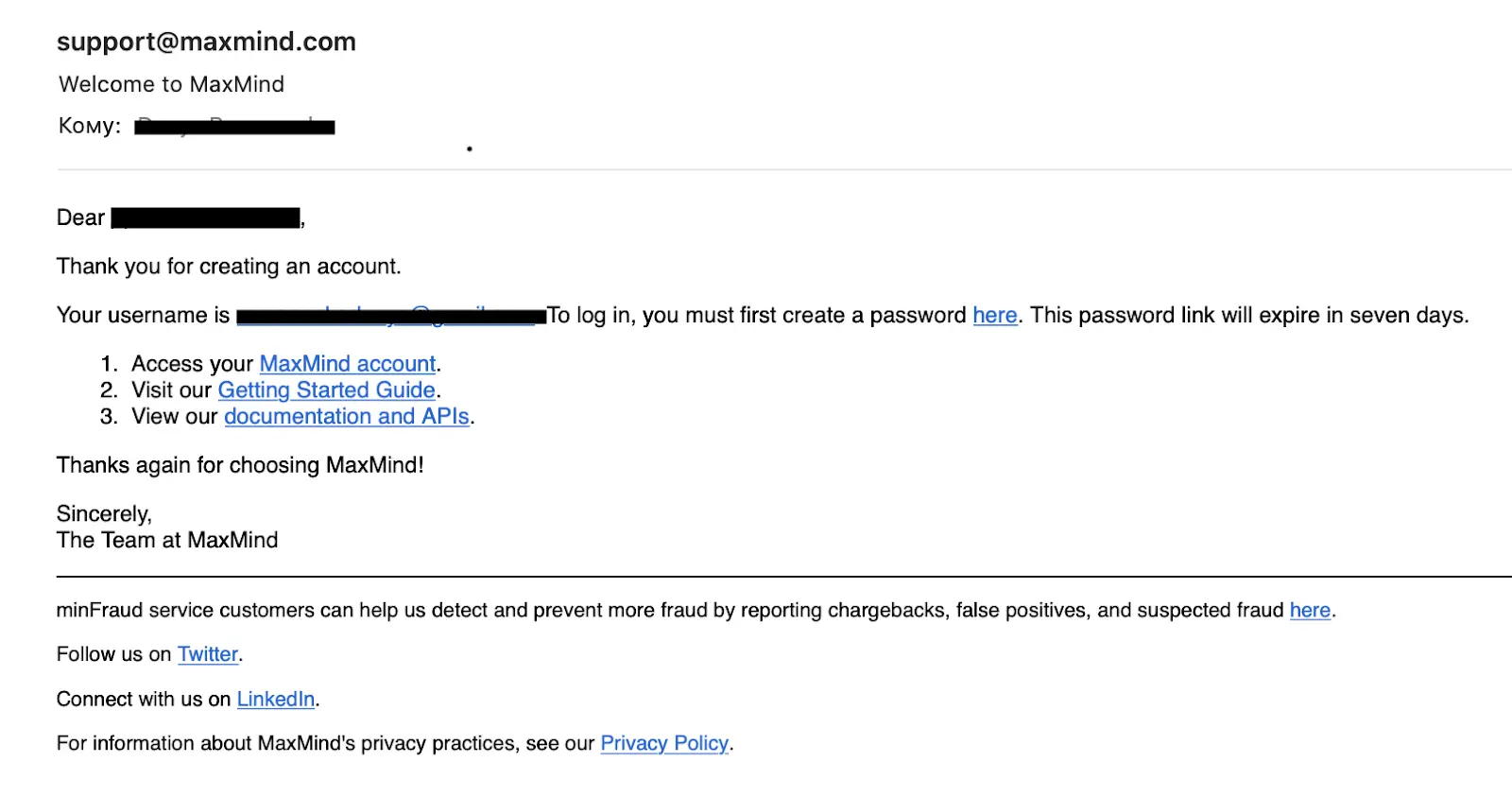Click the "Thanks again for choosing MaxMind!" line
1512x797 pixels.
click(x=240, y=465)
